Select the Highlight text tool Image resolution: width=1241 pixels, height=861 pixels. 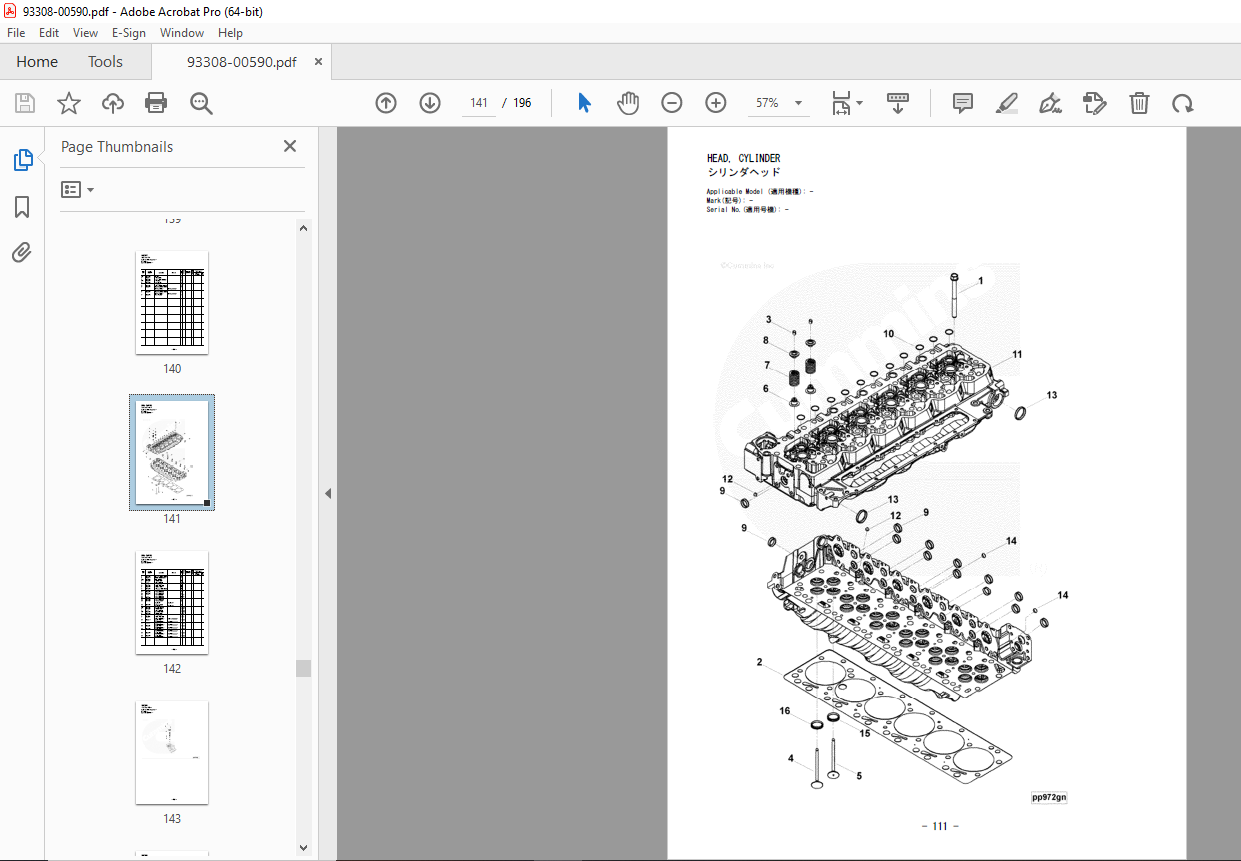[1007, 103]
